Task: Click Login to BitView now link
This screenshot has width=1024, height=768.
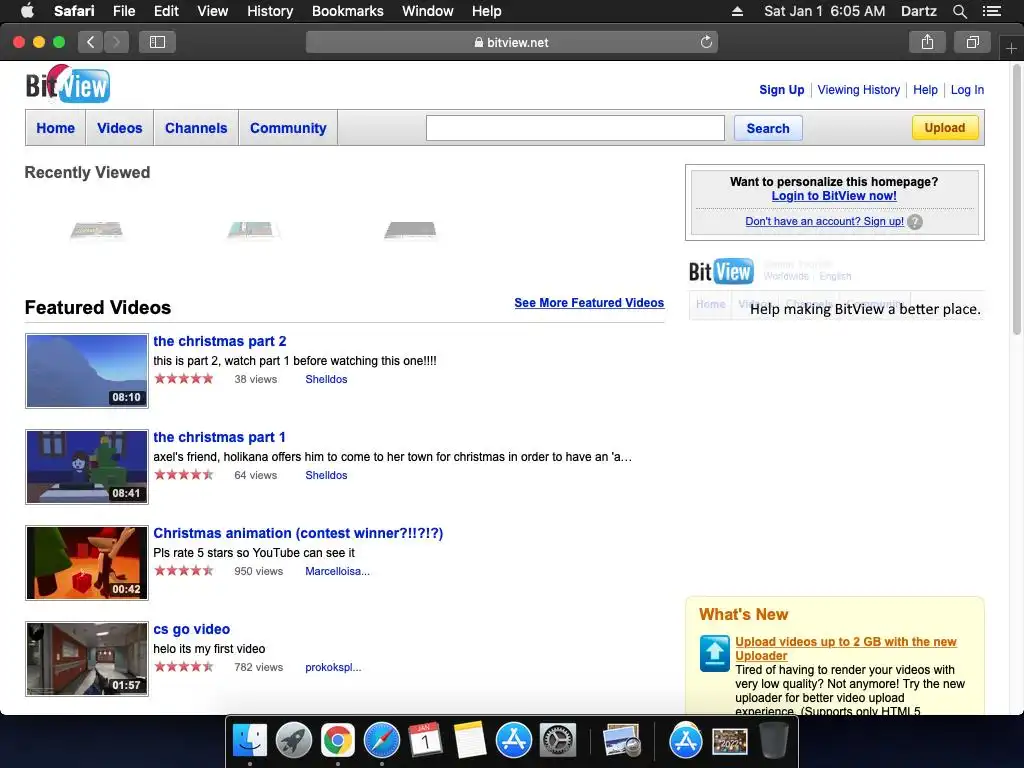Action: click(x=834, y=196)
